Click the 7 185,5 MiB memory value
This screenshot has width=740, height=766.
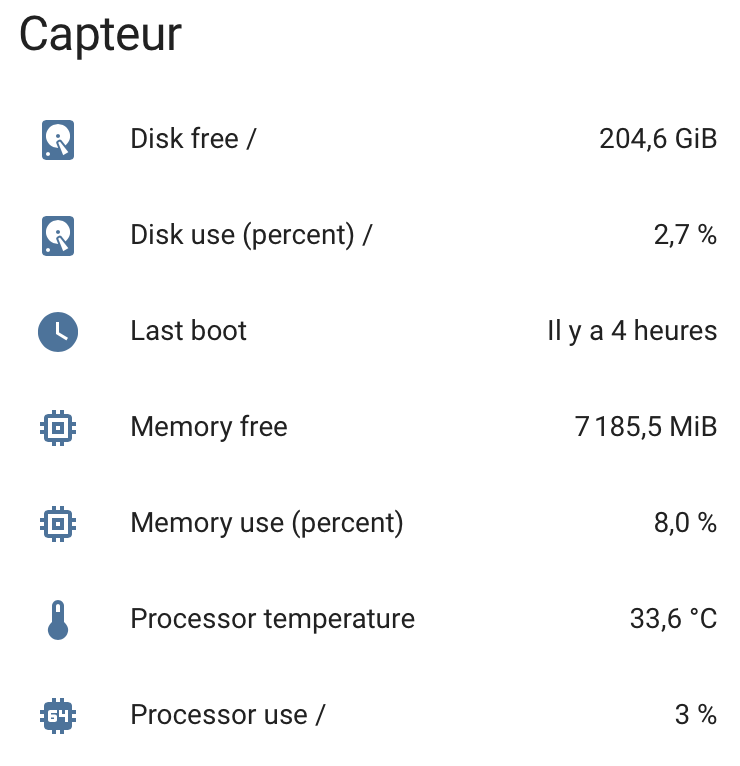point(646,427)
